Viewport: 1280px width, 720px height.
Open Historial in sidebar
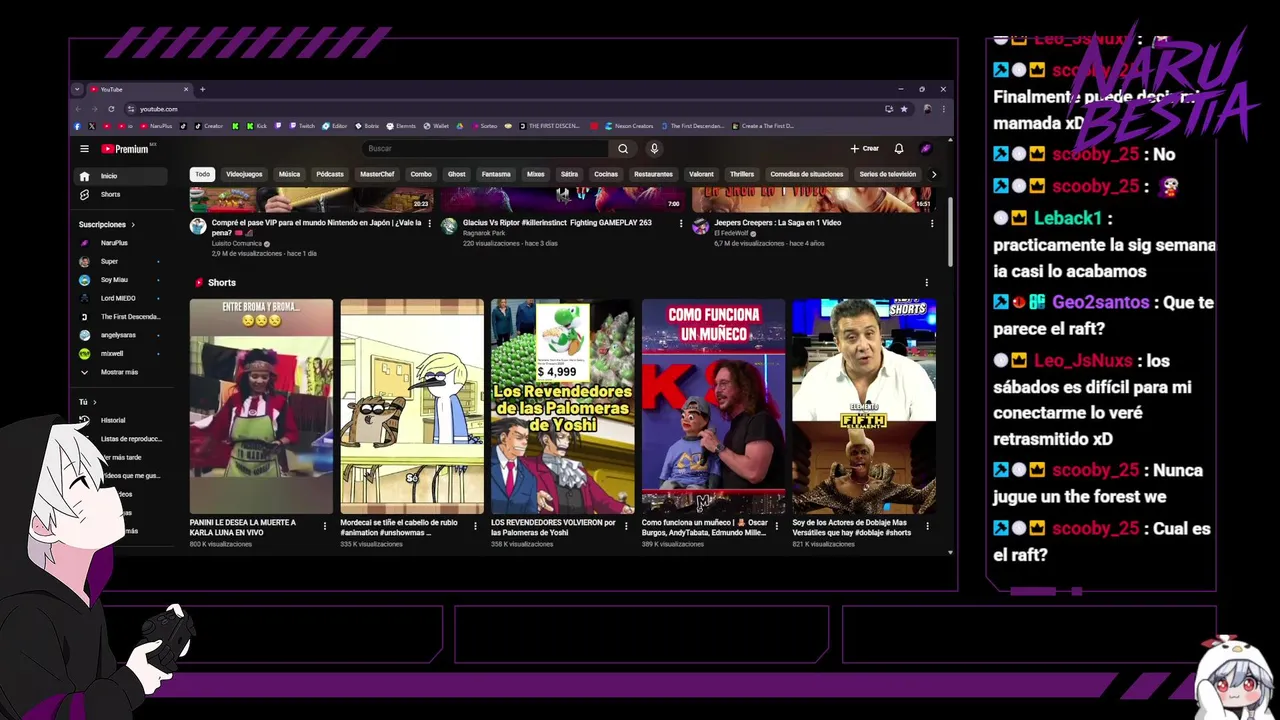tap(121, 420)
